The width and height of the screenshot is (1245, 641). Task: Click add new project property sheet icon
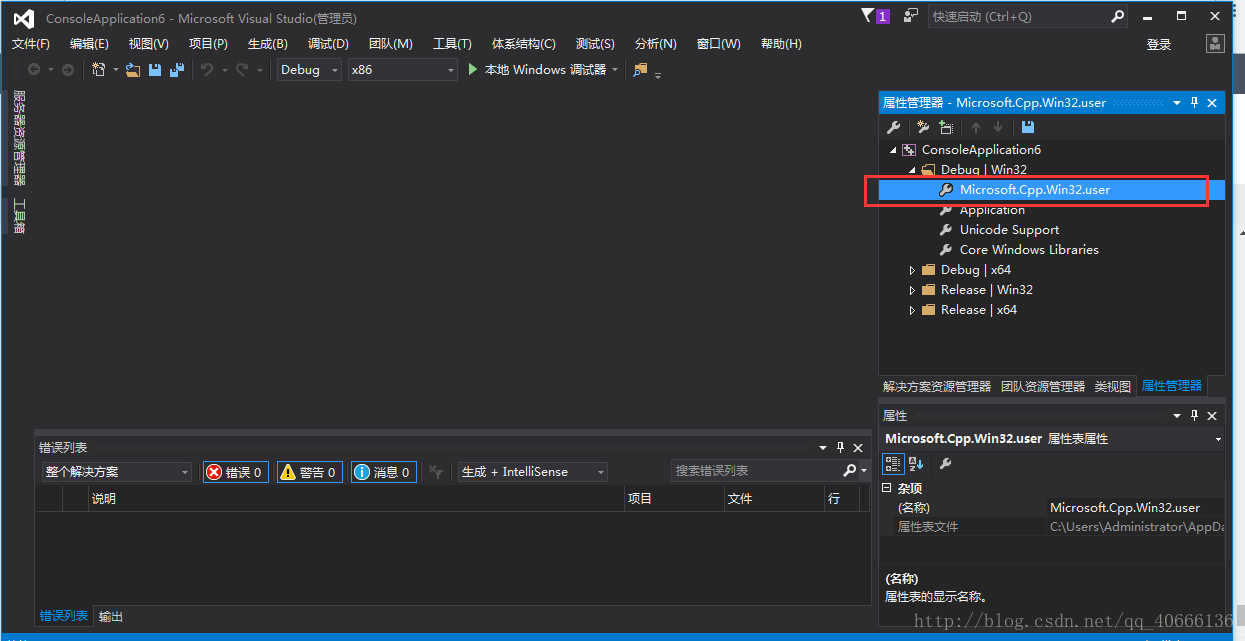click(923, 127)
